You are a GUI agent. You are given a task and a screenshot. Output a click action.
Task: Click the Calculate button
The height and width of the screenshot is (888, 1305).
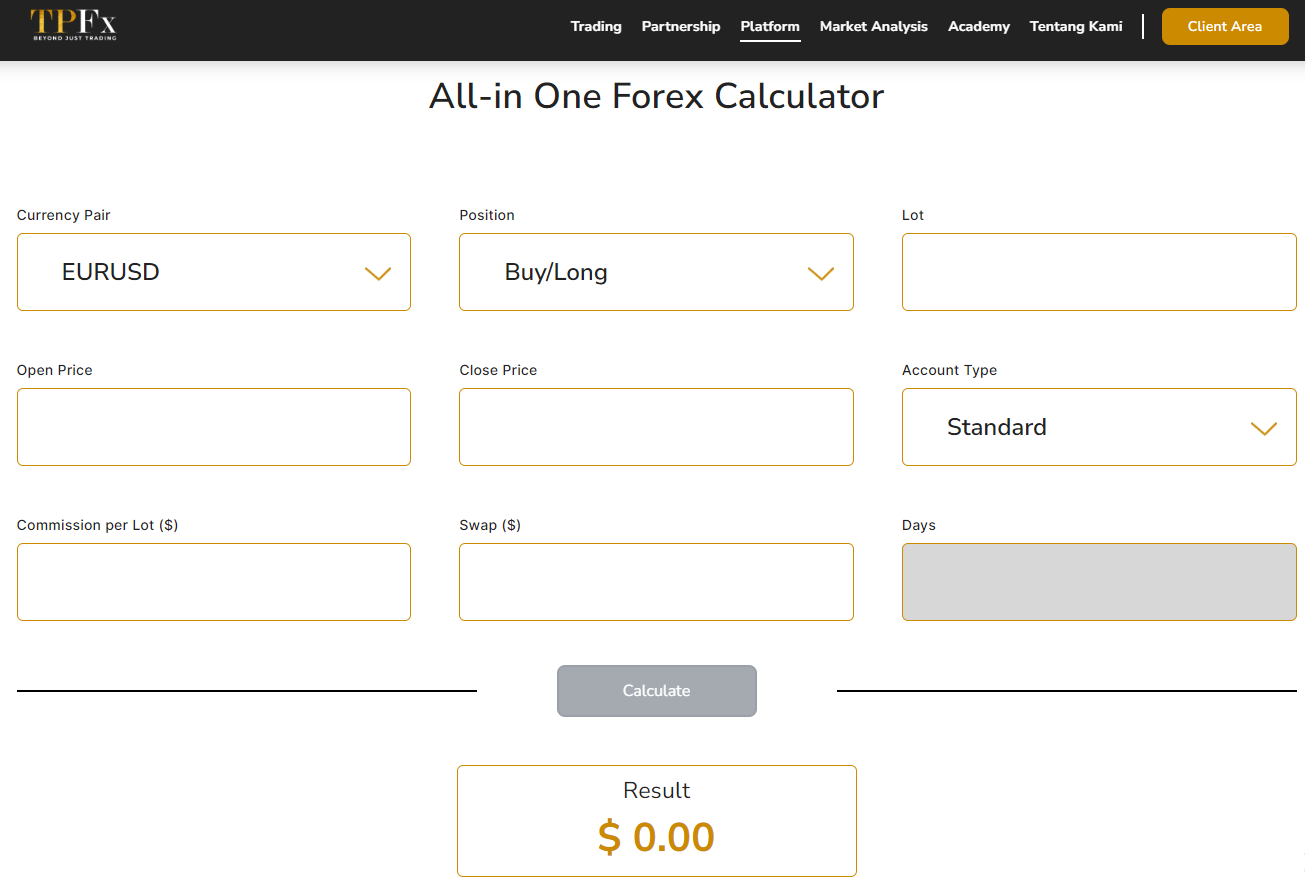(x=657, y=691)
